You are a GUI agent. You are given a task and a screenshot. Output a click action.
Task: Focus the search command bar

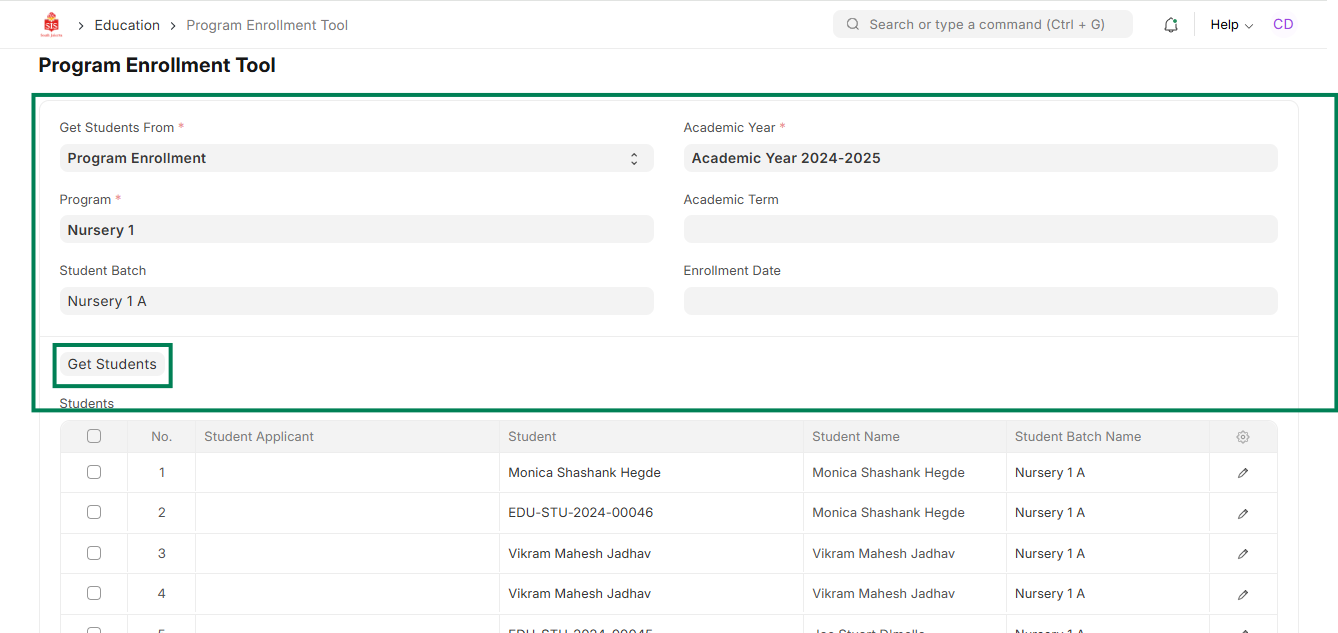[x=983, y=24]
